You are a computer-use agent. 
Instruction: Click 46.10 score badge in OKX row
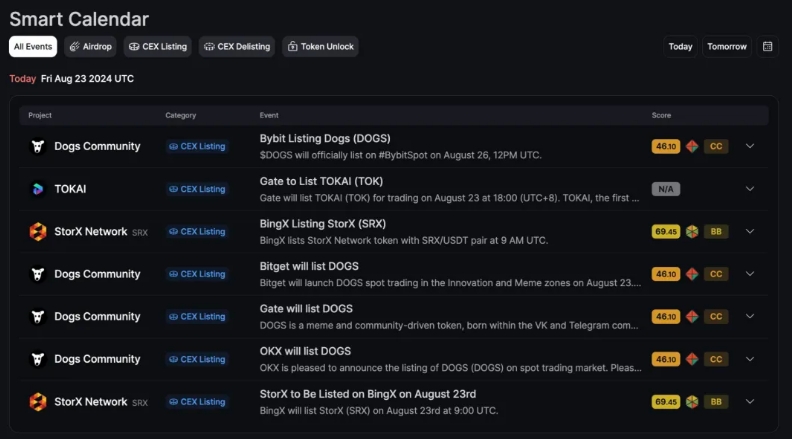coord(666,359)
